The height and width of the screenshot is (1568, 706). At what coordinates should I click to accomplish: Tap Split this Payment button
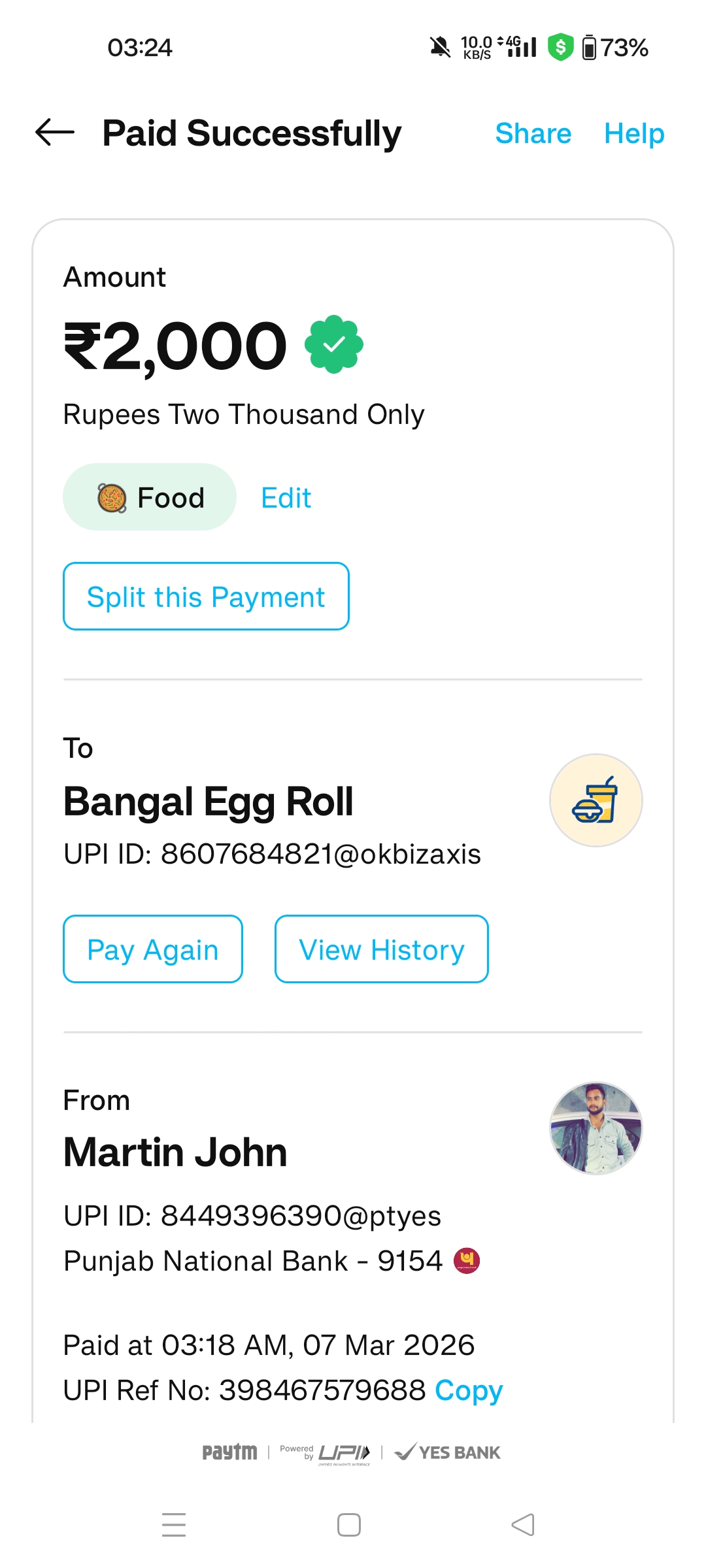[x=206, y=596]
